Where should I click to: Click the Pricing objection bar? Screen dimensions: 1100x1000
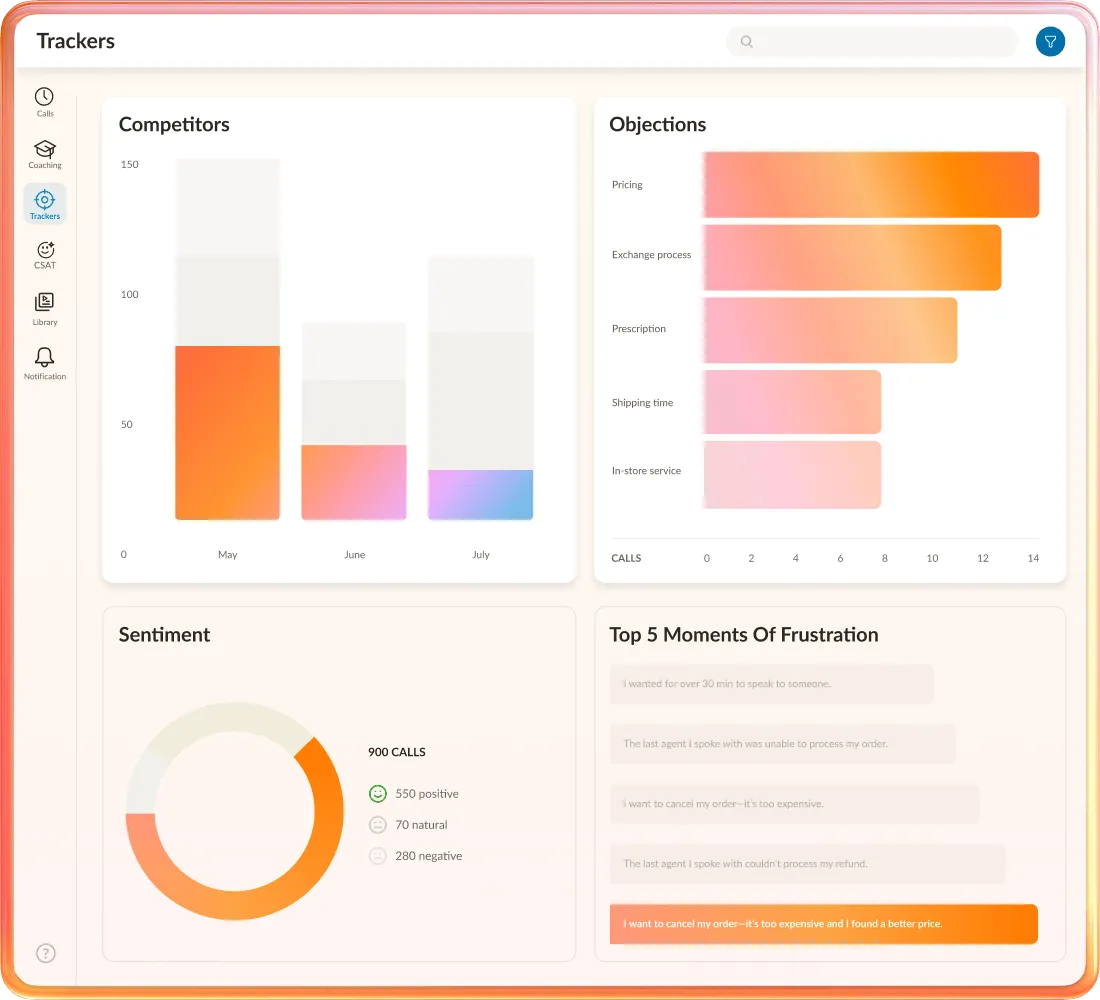tap(870, 184)
